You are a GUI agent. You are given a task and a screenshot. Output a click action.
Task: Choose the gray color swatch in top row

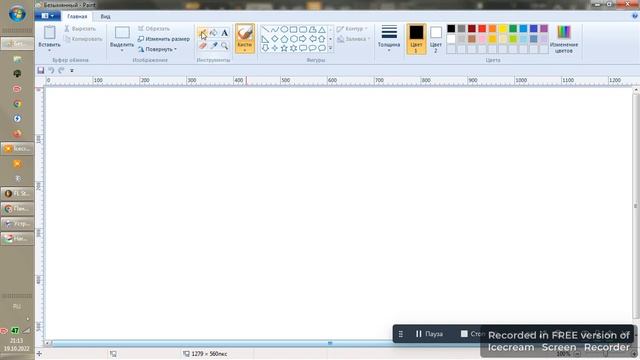coord(461,28)
